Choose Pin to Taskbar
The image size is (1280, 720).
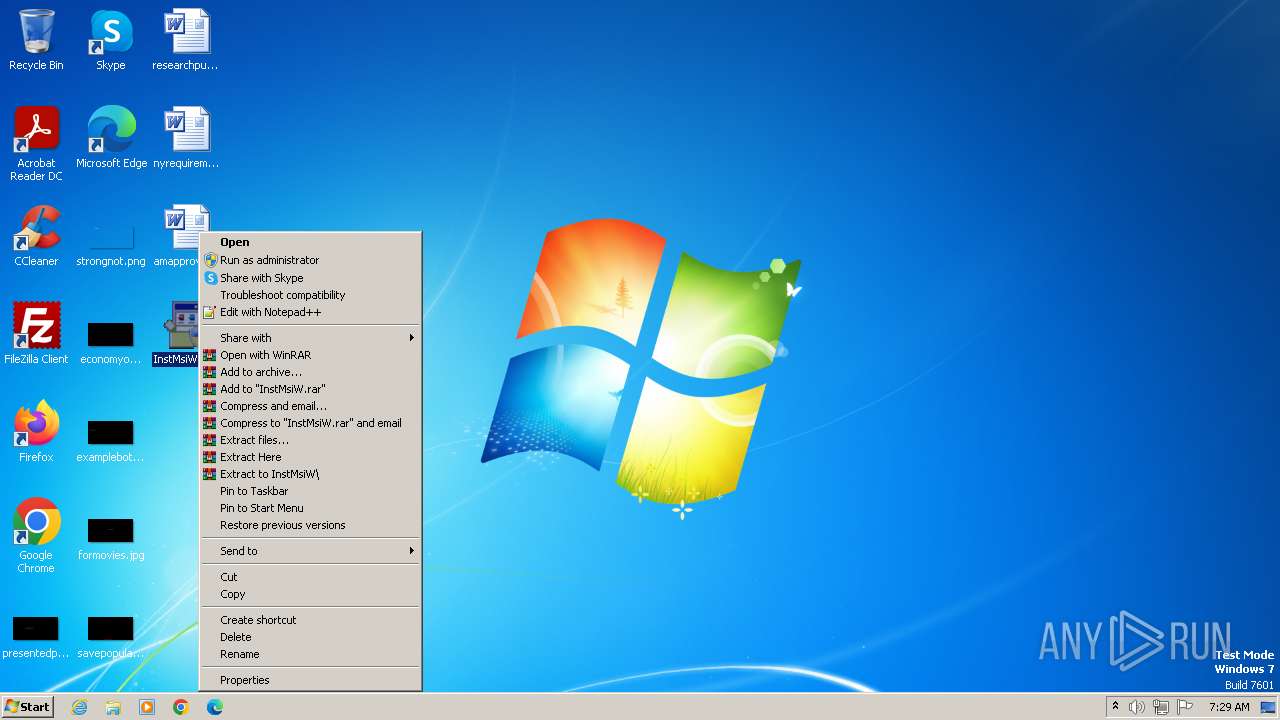(311, 491)
